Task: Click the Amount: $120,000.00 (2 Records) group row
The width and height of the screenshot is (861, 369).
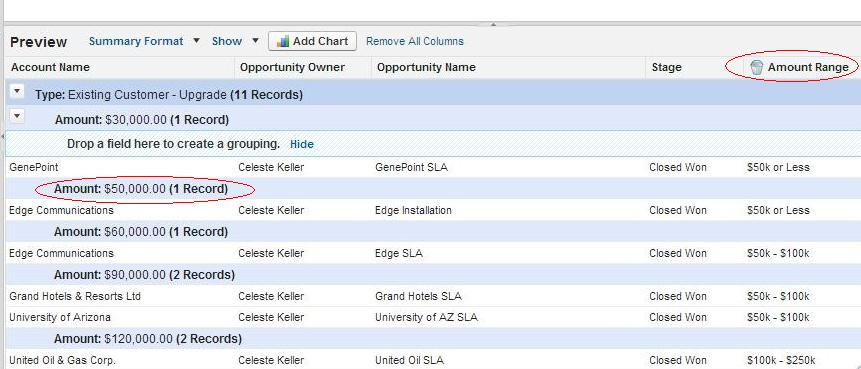Action: (432, 339)
